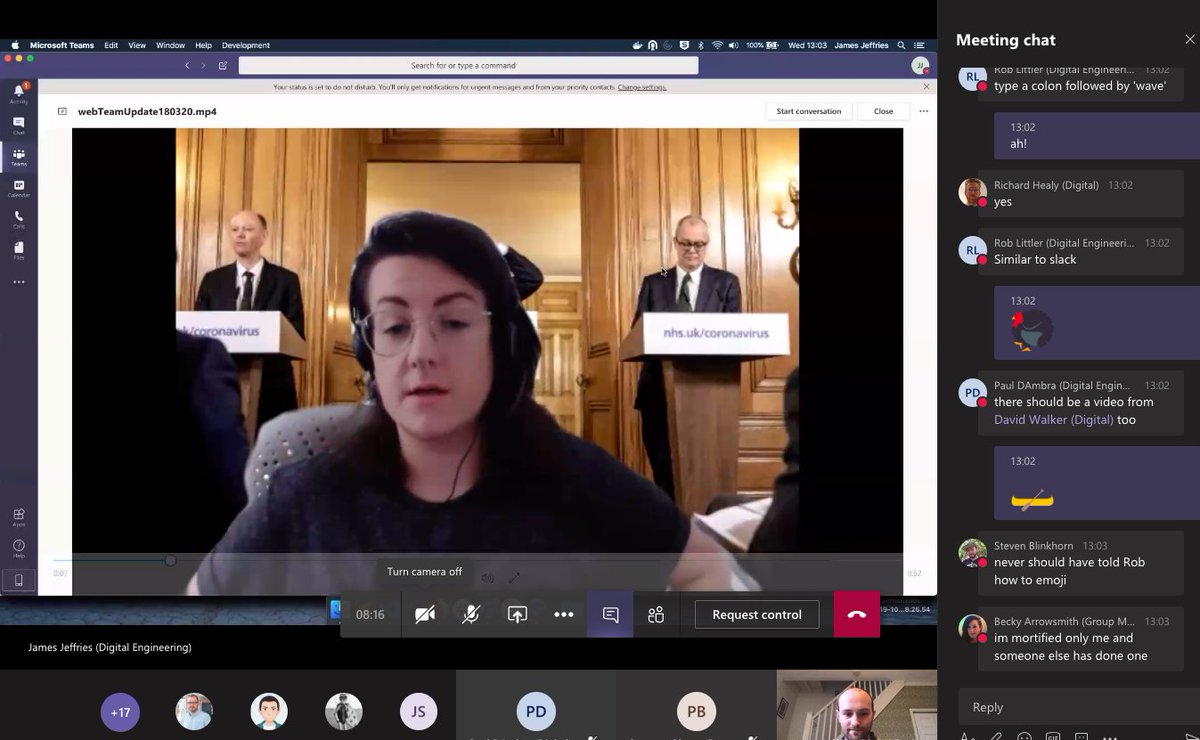The width and height of the screenshot is (1200, 740).
Task: Click the Reply message field
Action: click(x=1079, y=707)
